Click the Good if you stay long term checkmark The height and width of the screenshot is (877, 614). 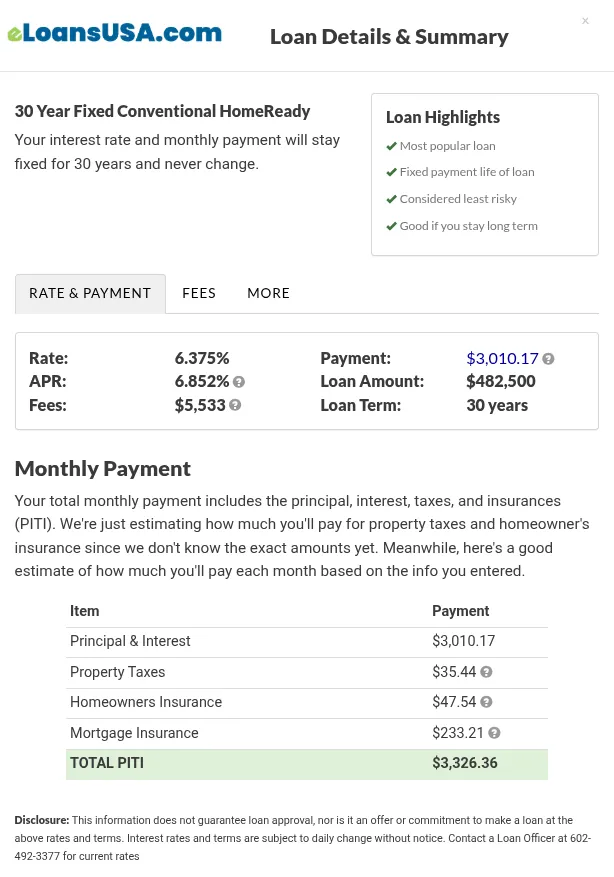(x=392, y=226)
